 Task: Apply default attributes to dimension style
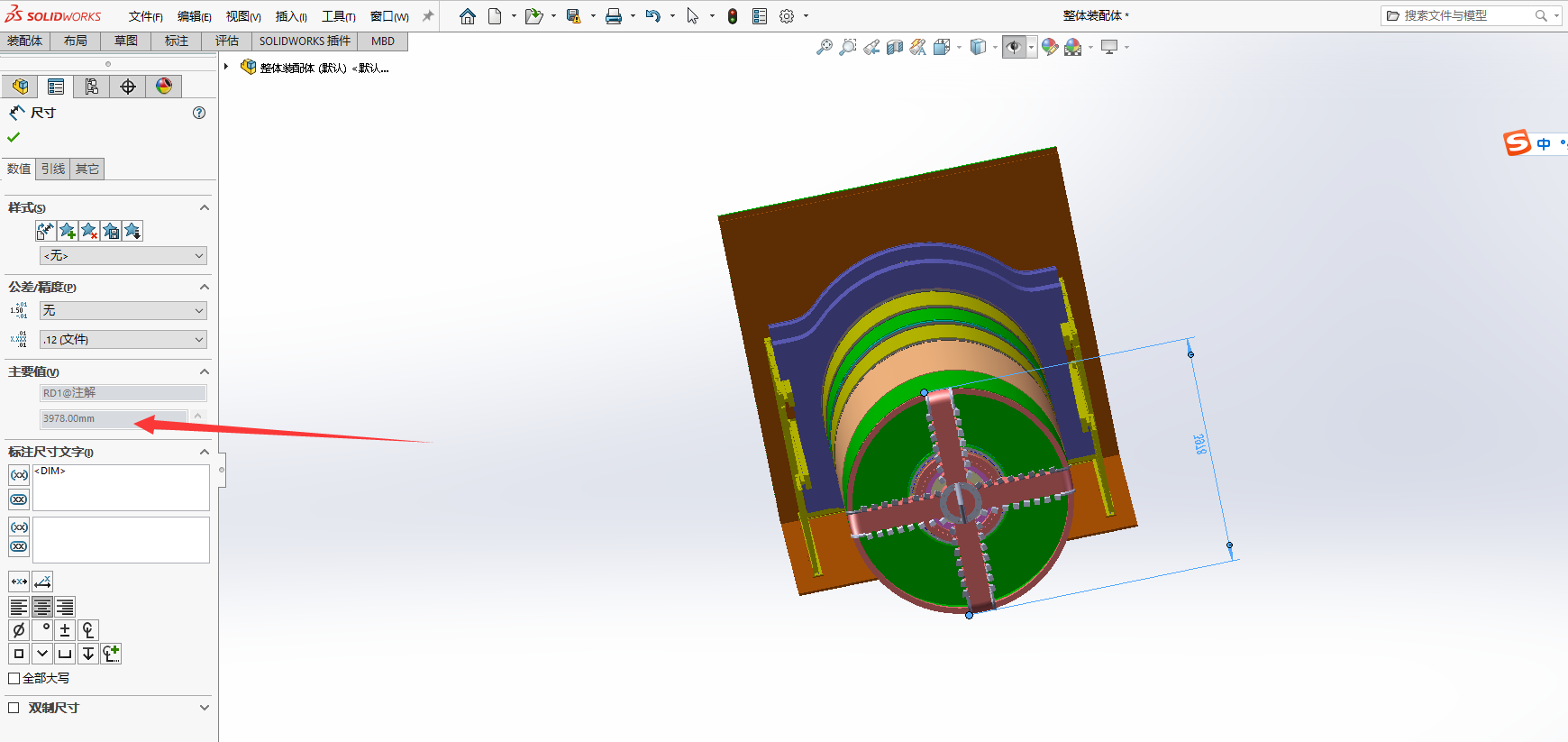point(46,231)
